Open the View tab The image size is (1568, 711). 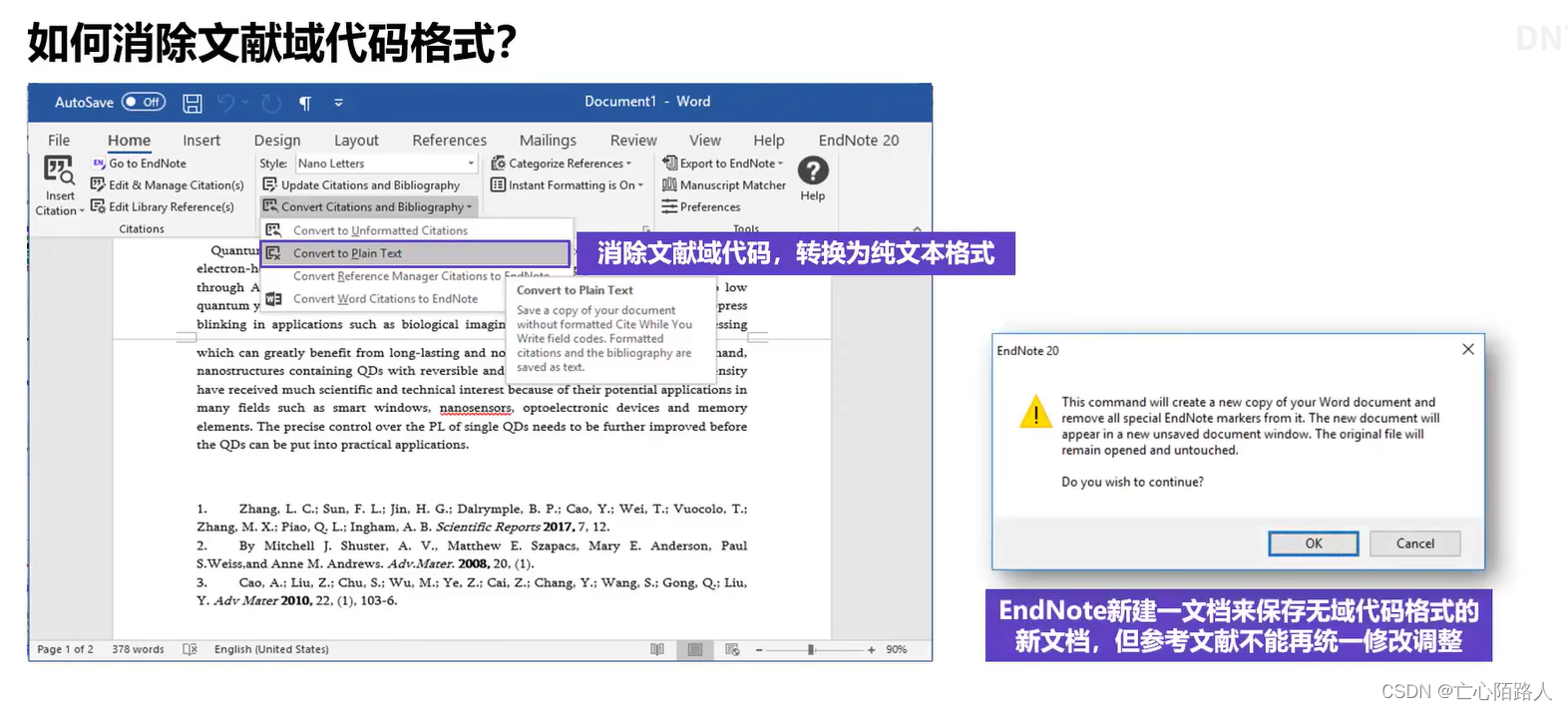[x=704, y=141]
